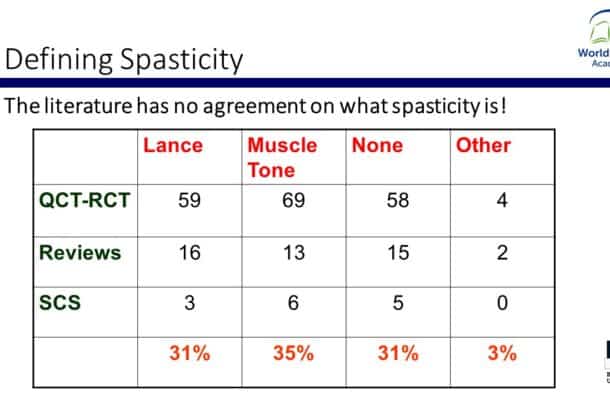Click the green 'QCT-RCT' row label
Viewport: 610px width, 400px height.
[x=84, y=201]
